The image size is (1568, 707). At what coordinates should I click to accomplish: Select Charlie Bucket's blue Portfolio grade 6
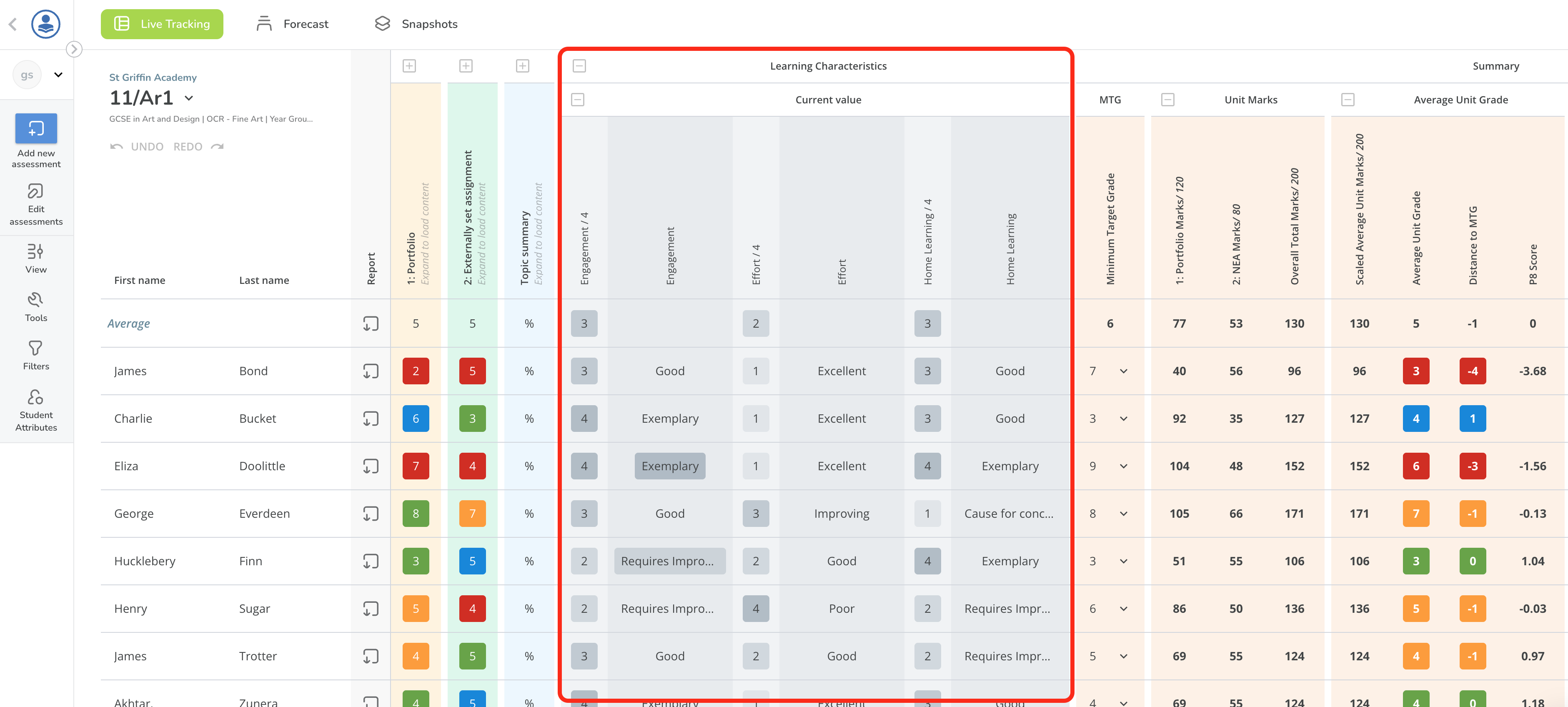coord(416,419)
